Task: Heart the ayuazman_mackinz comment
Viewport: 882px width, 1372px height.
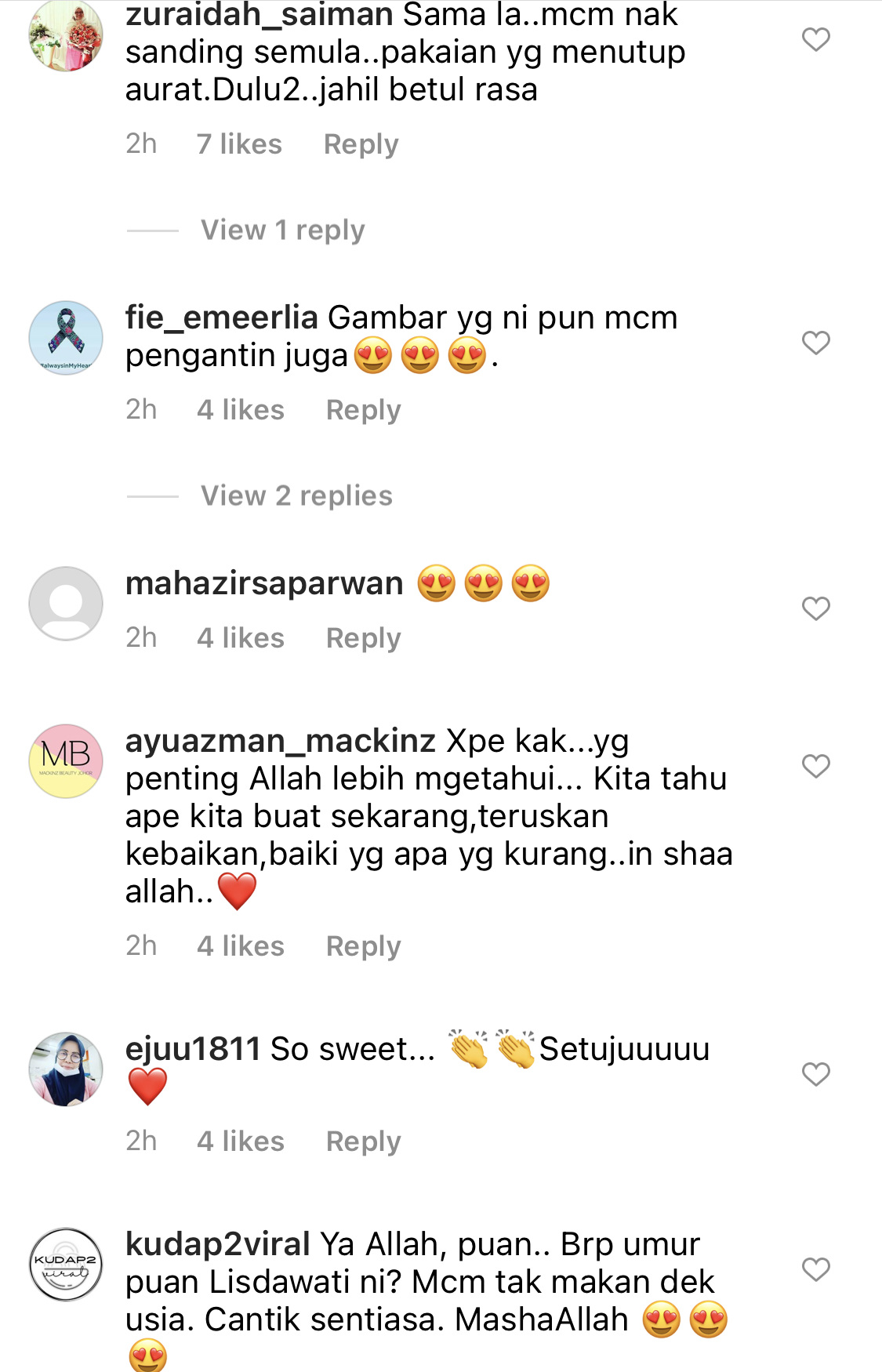Action: (x=815, y=766)
